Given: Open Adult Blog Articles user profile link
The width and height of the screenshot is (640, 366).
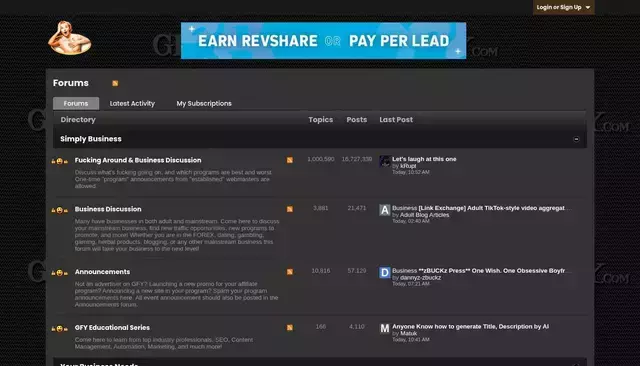Looking at the screenshot, I should click(424, 215).
